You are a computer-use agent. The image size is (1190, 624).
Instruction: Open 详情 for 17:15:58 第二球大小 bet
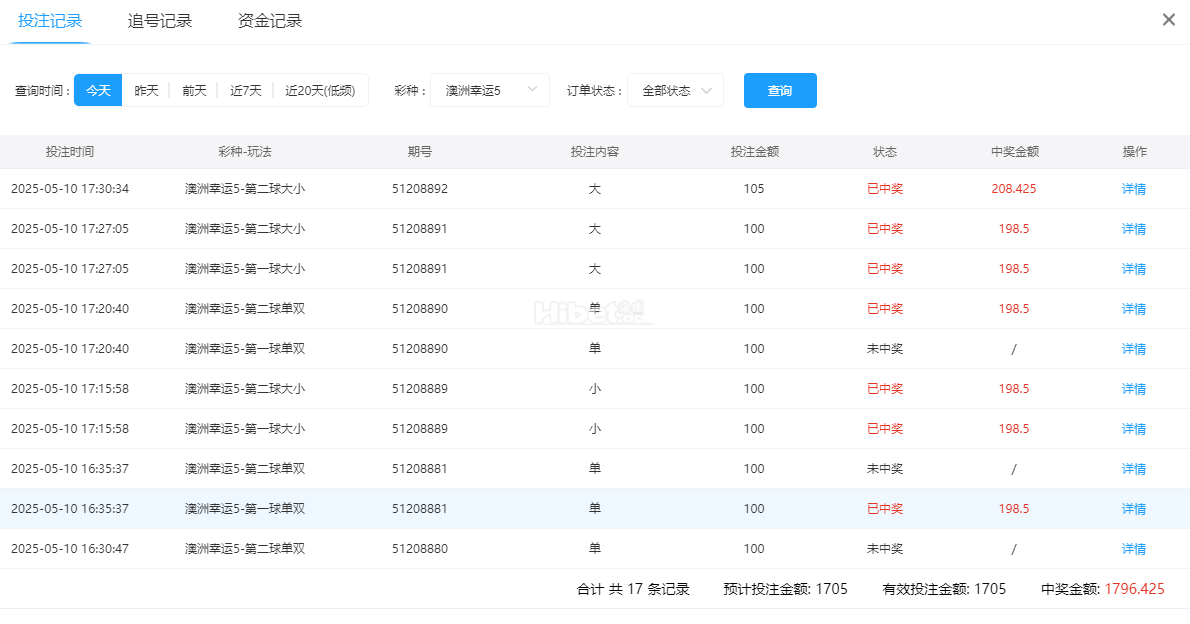click(x=1133, y=389)
